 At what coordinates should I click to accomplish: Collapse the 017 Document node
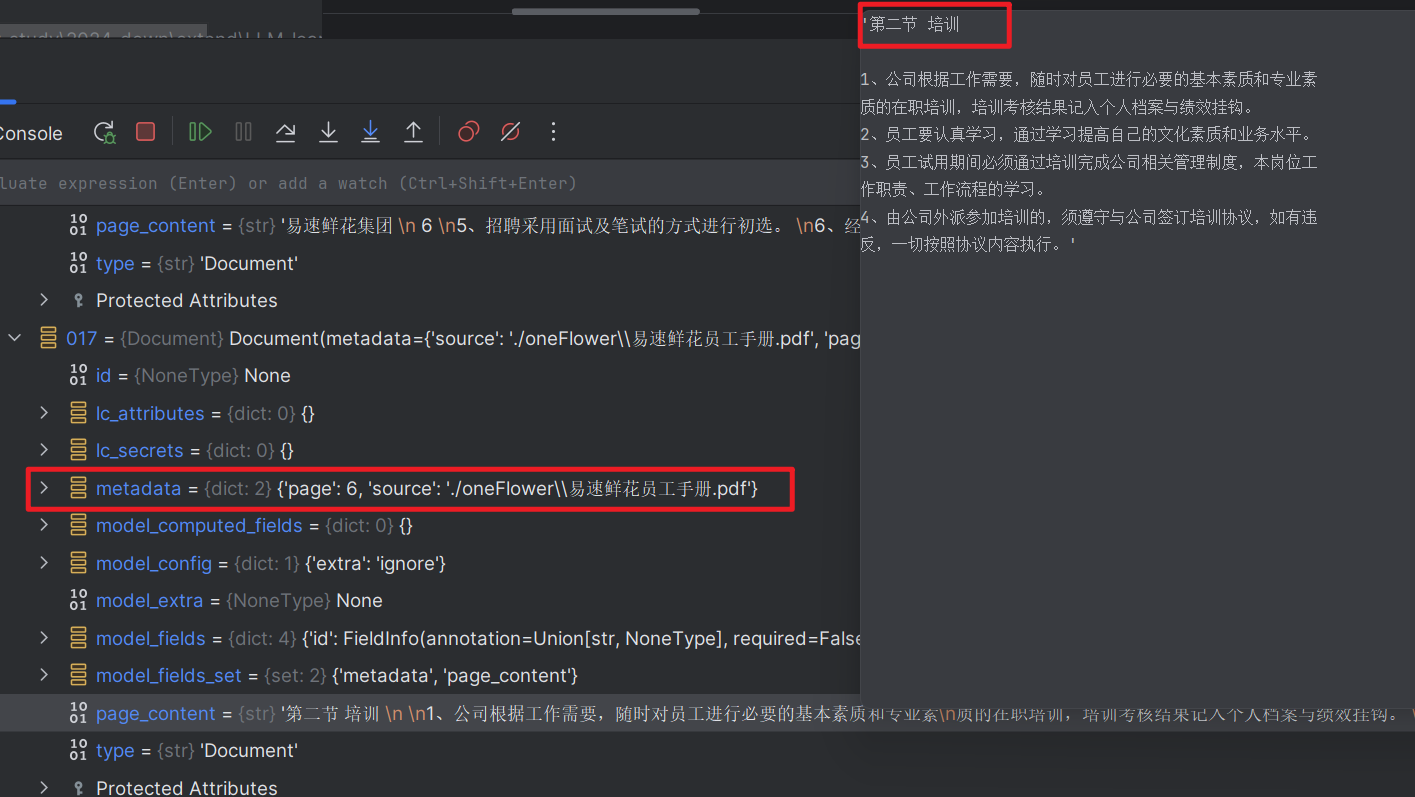tap(15, 338)
